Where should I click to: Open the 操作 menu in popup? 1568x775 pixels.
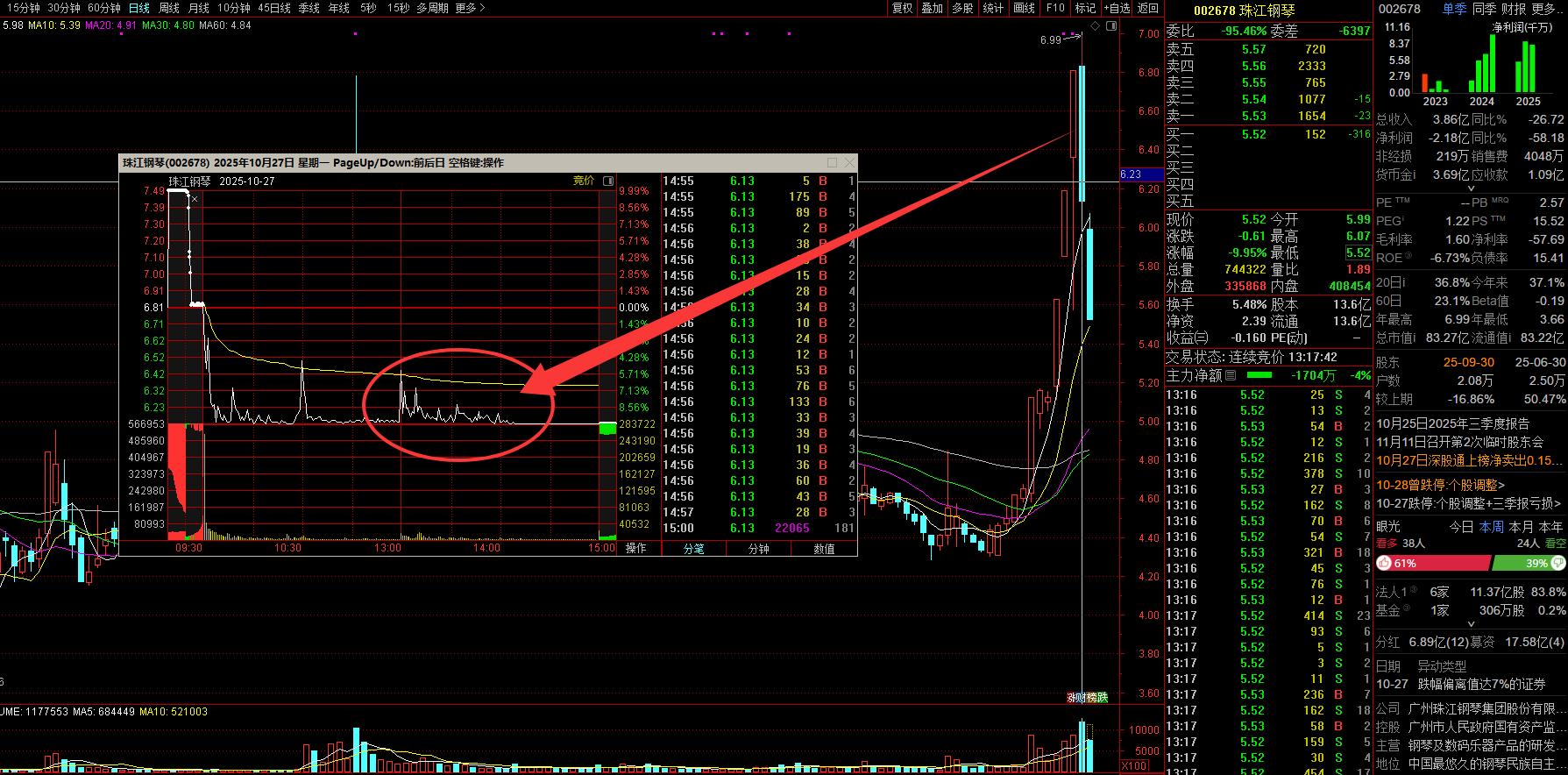pyautogui.click(x=635, y=548)
